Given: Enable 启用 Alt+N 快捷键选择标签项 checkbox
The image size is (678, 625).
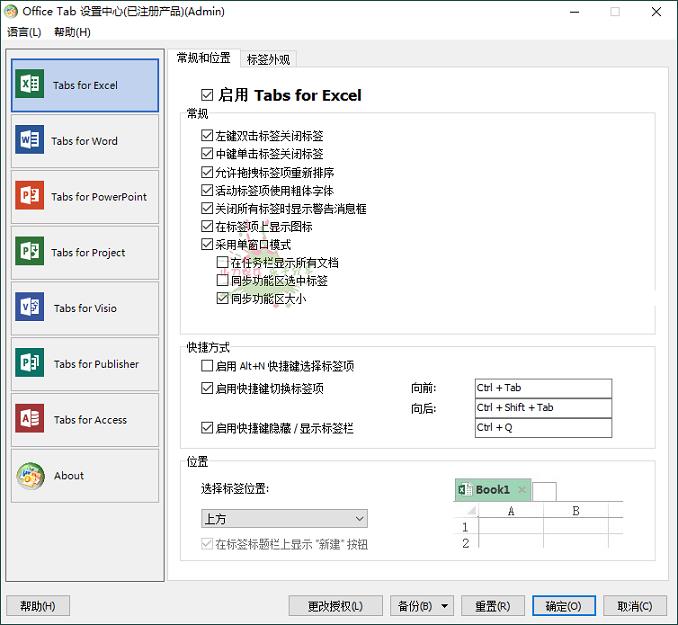Looking at the screenshot, I should [207, 367].
